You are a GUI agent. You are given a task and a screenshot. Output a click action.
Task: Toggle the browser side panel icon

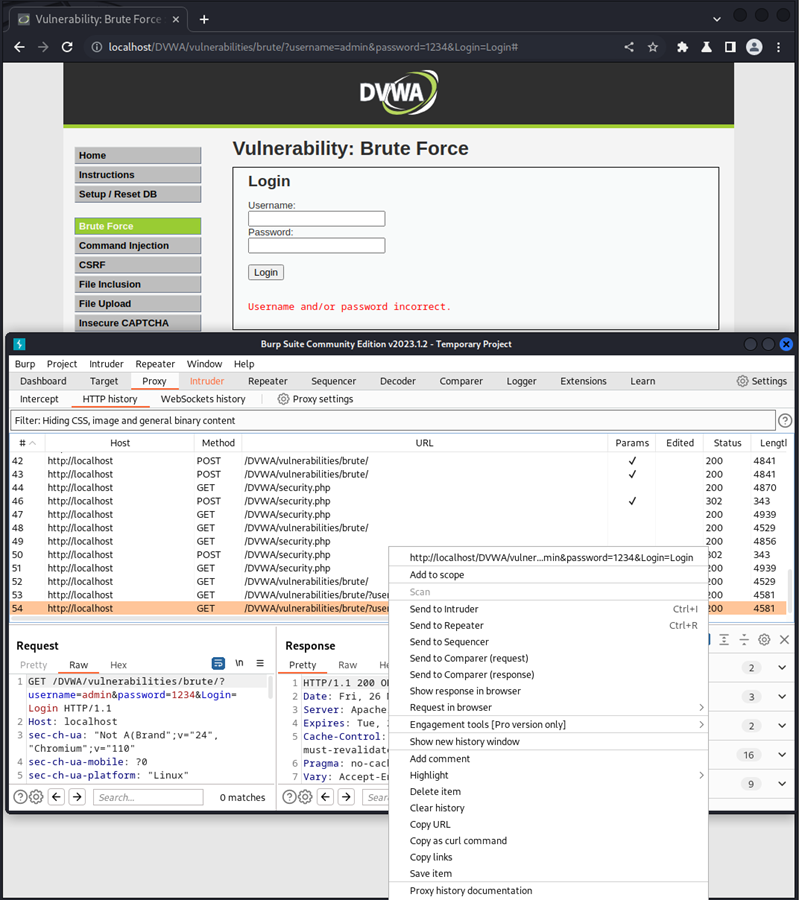click(x=730, y=47)
